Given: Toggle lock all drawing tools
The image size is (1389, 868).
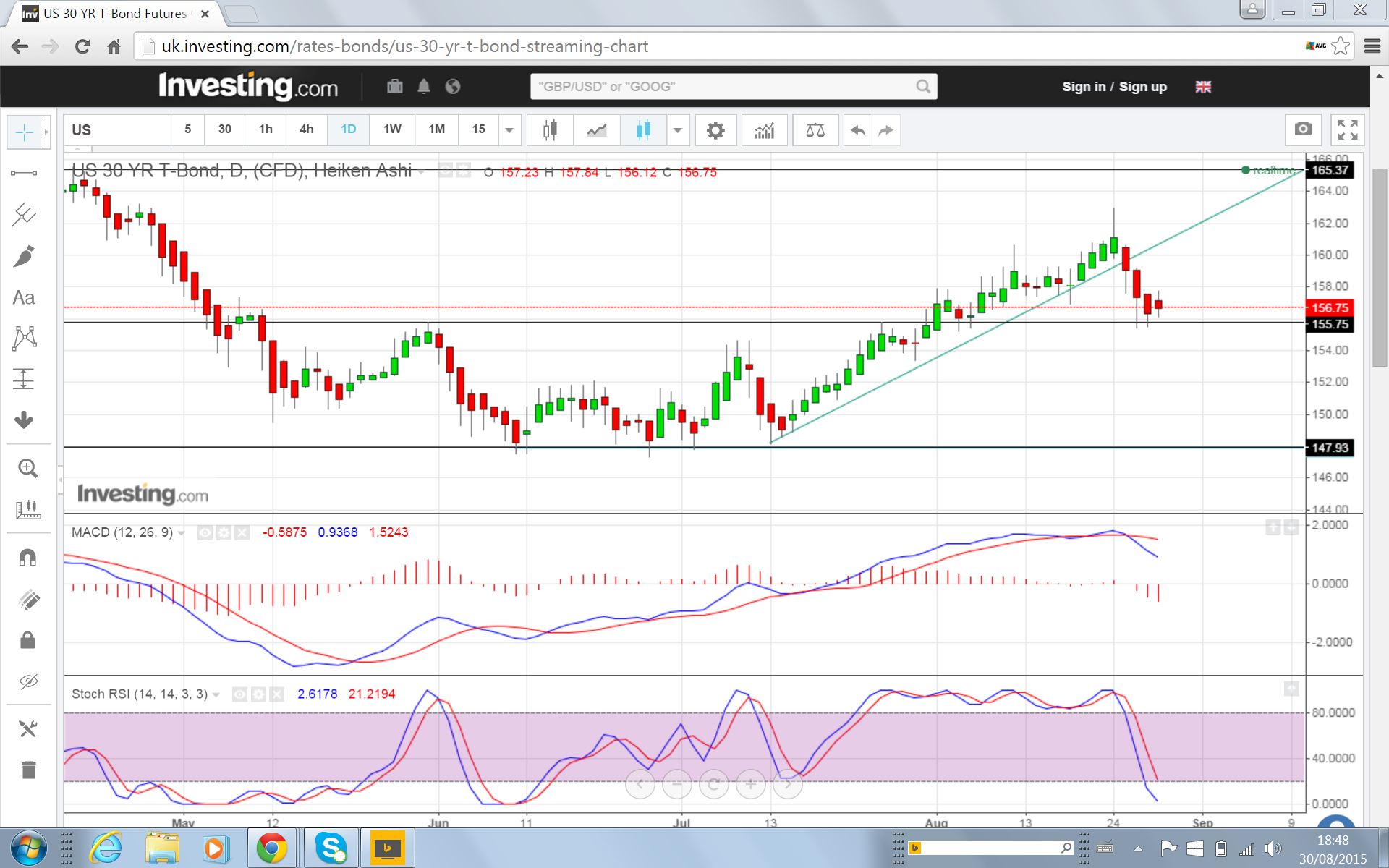Looking at the screenshot, I should pos(27,640).
